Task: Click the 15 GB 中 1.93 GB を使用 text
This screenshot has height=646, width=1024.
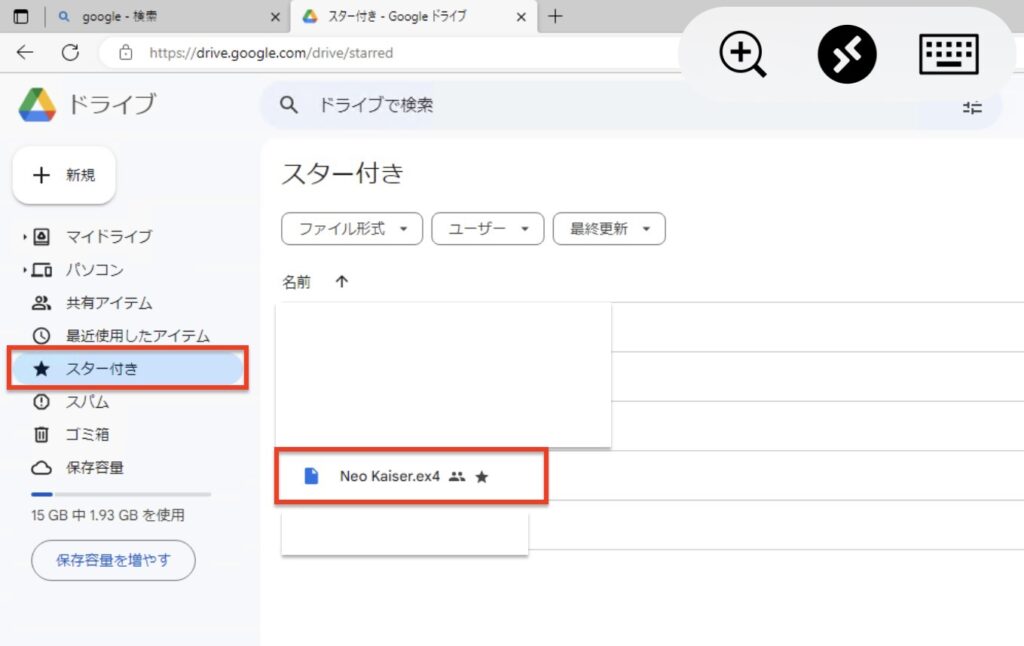Action: click(108, 515)
